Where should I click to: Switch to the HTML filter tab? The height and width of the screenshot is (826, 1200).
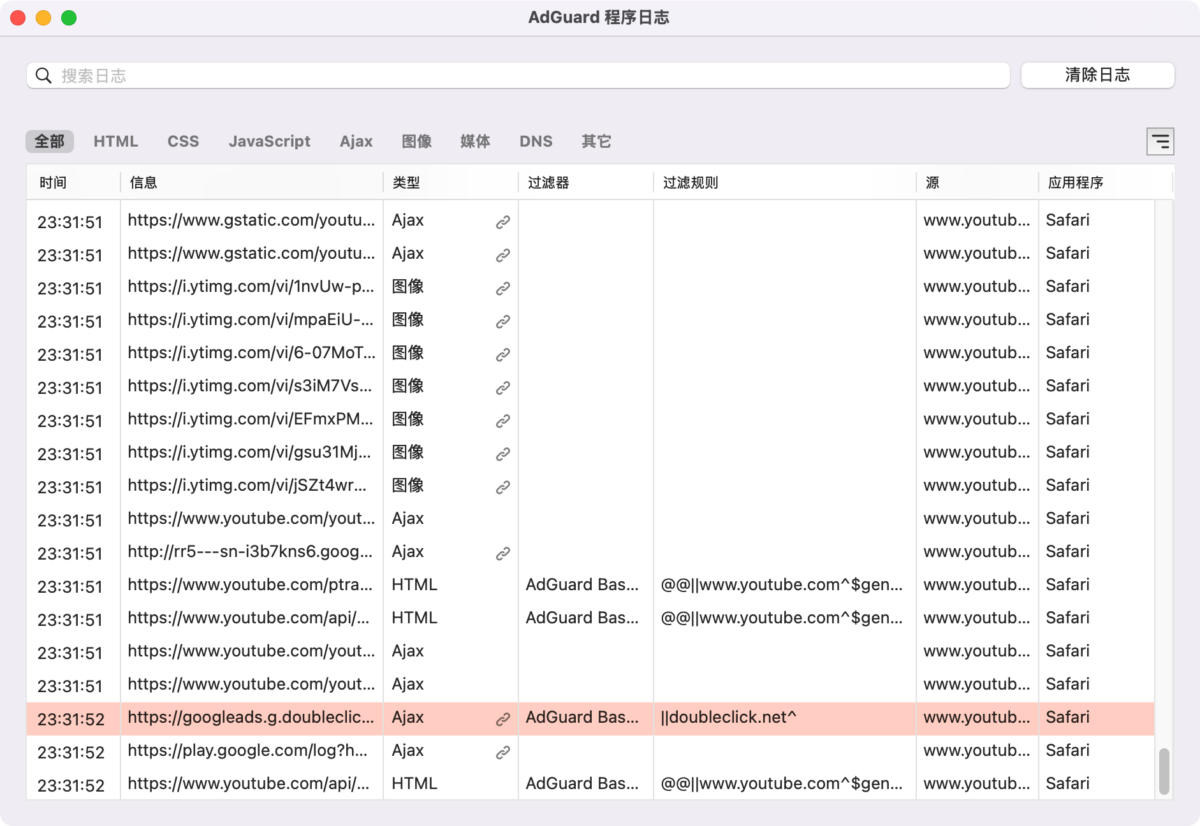click(x=116, y=141)
